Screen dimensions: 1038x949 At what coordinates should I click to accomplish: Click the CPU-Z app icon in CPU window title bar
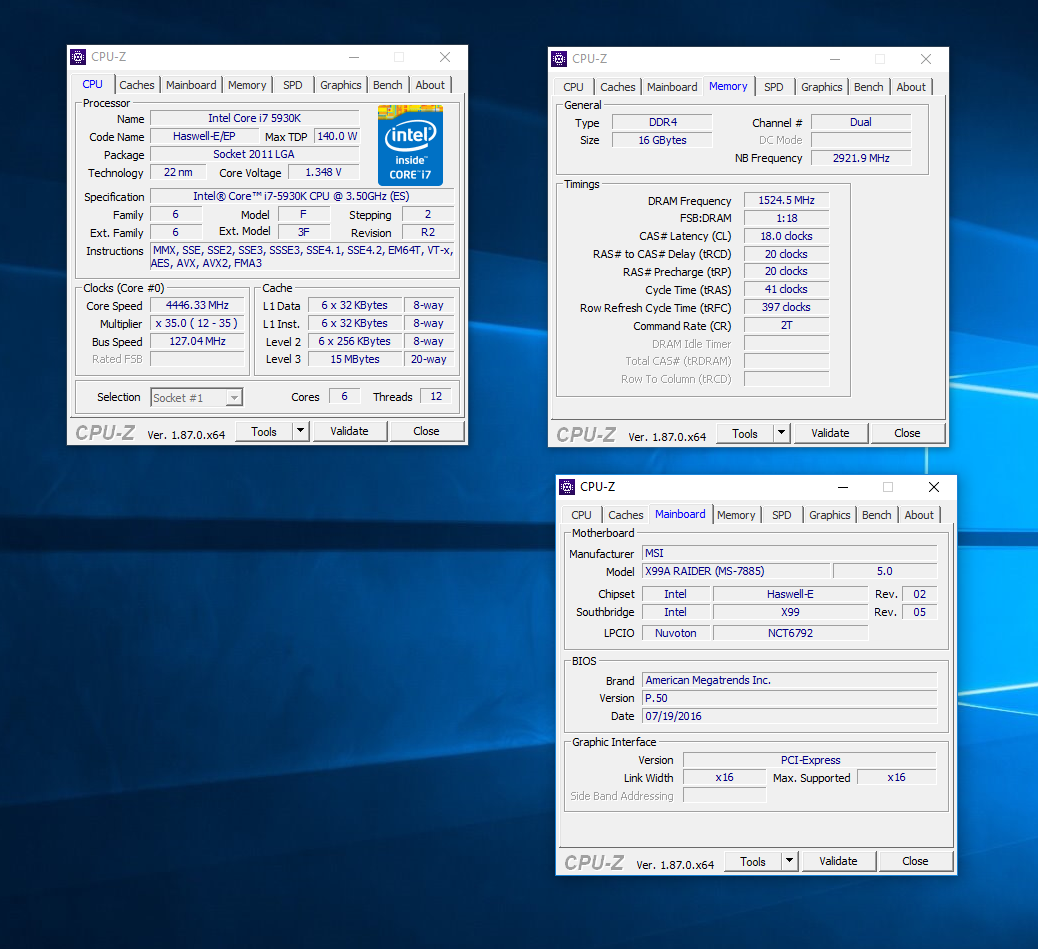pyautogui.click(x=78, y=57)
